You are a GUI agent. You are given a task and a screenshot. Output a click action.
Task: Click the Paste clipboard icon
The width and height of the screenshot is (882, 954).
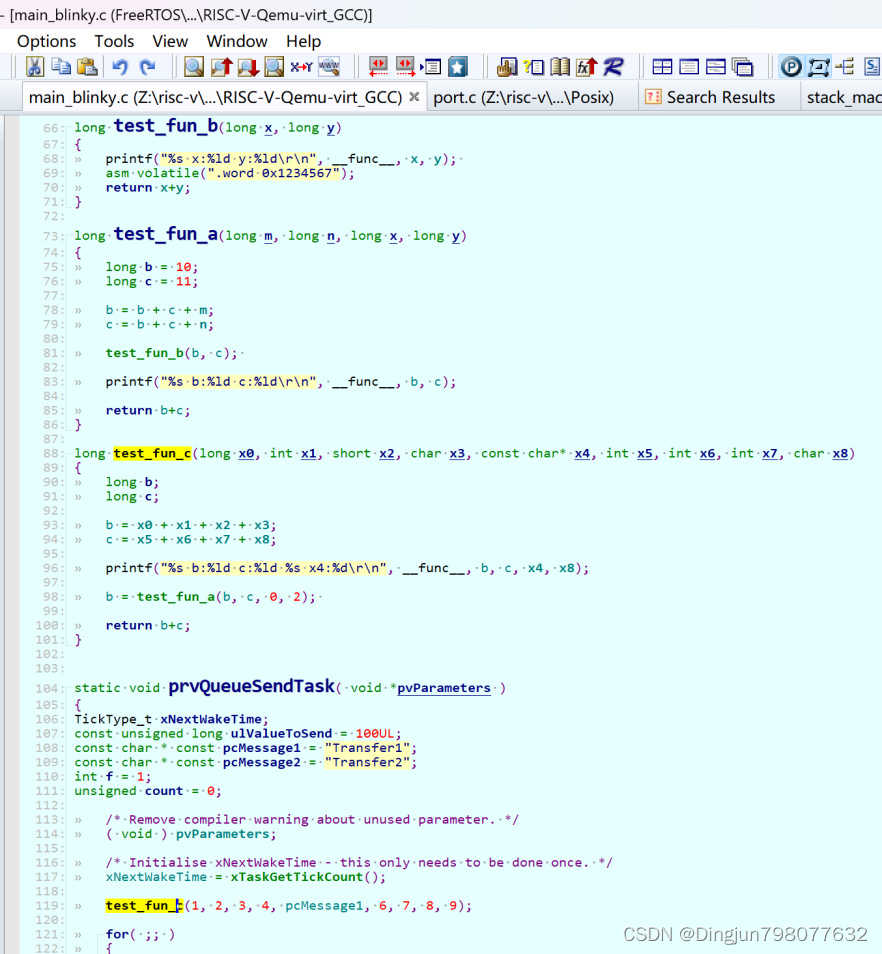pos(88,66)
